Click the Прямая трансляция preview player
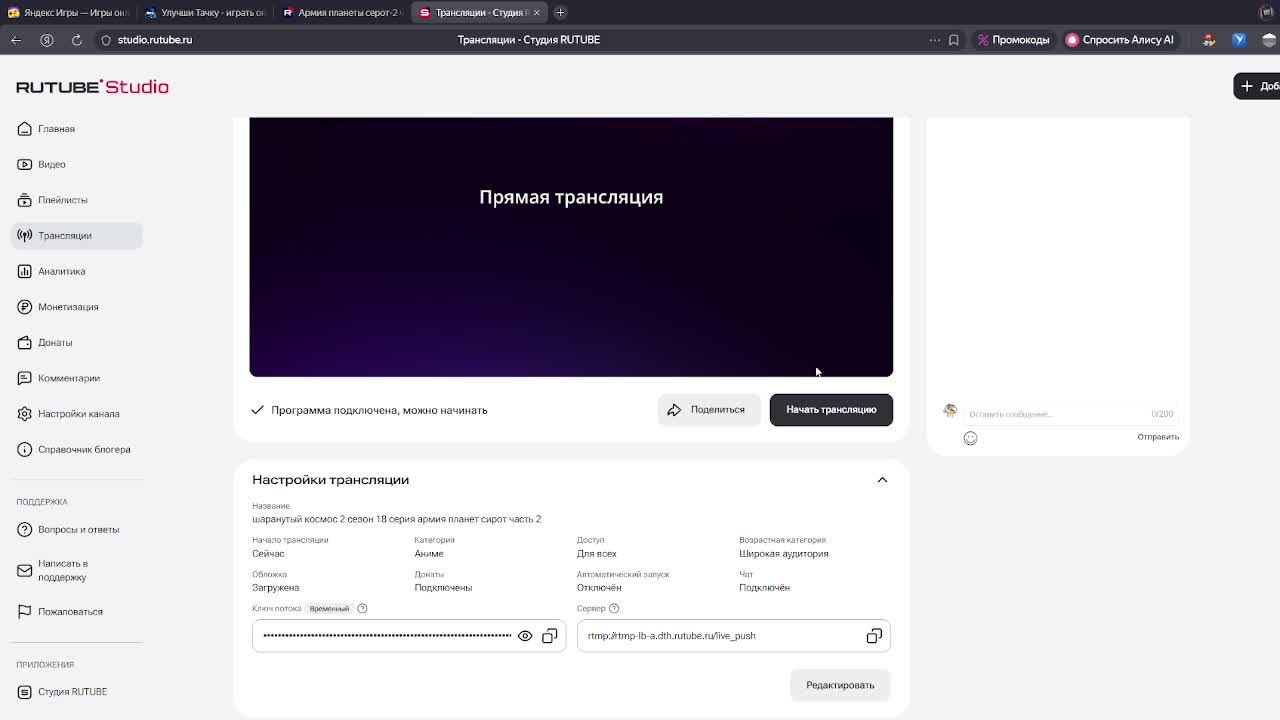This screenshot has width=1280, height=720. click(x=571, y=247)
